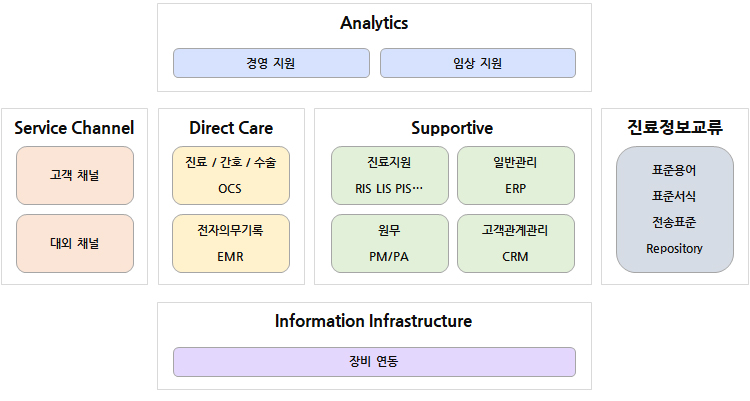This screenshot has width=750, height=401.
Task: Click the 일반관리 ERP box
Action: [516, 176]
